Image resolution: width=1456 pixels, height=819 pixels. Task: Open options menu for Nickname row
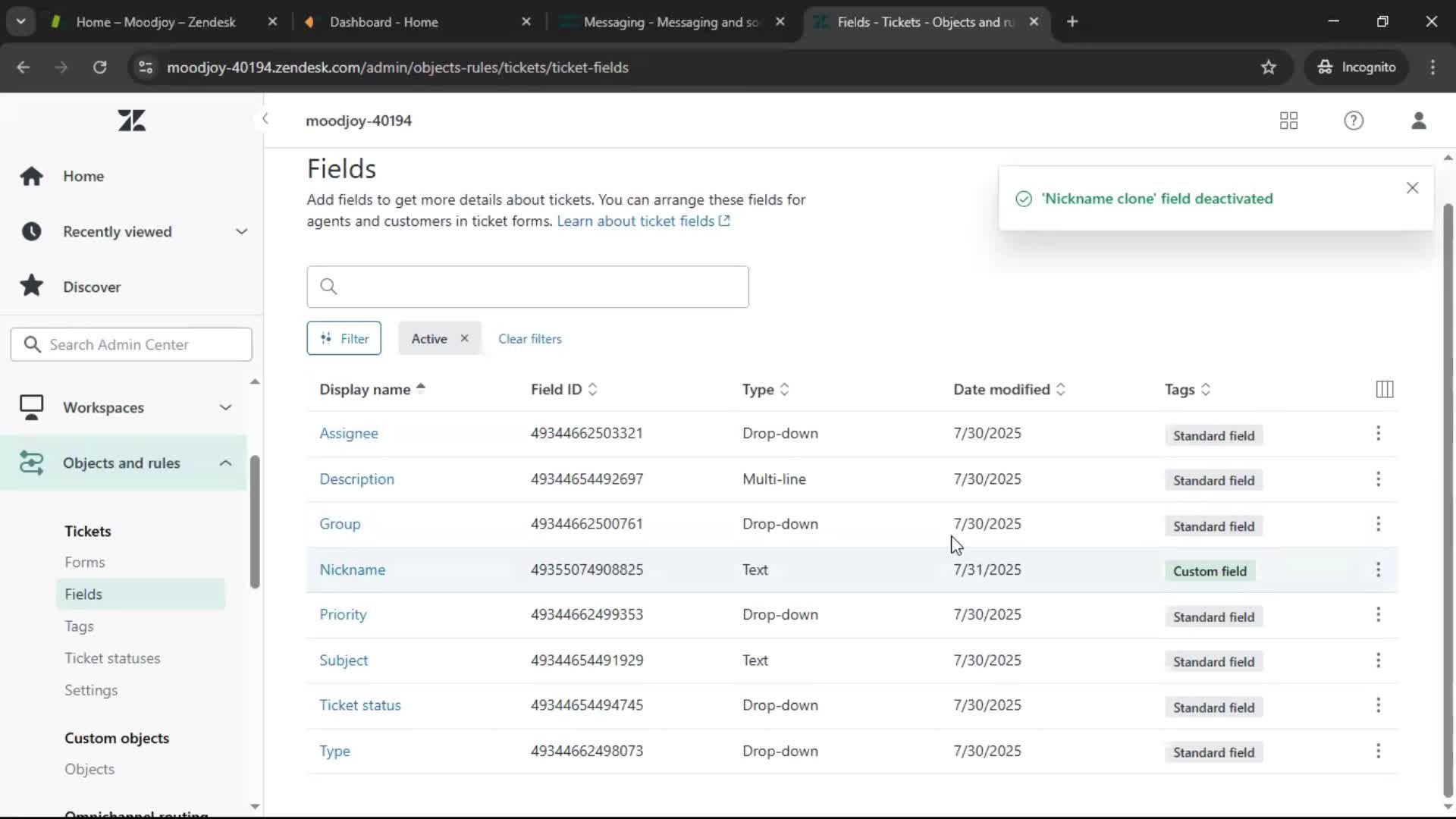point(1378,570)
